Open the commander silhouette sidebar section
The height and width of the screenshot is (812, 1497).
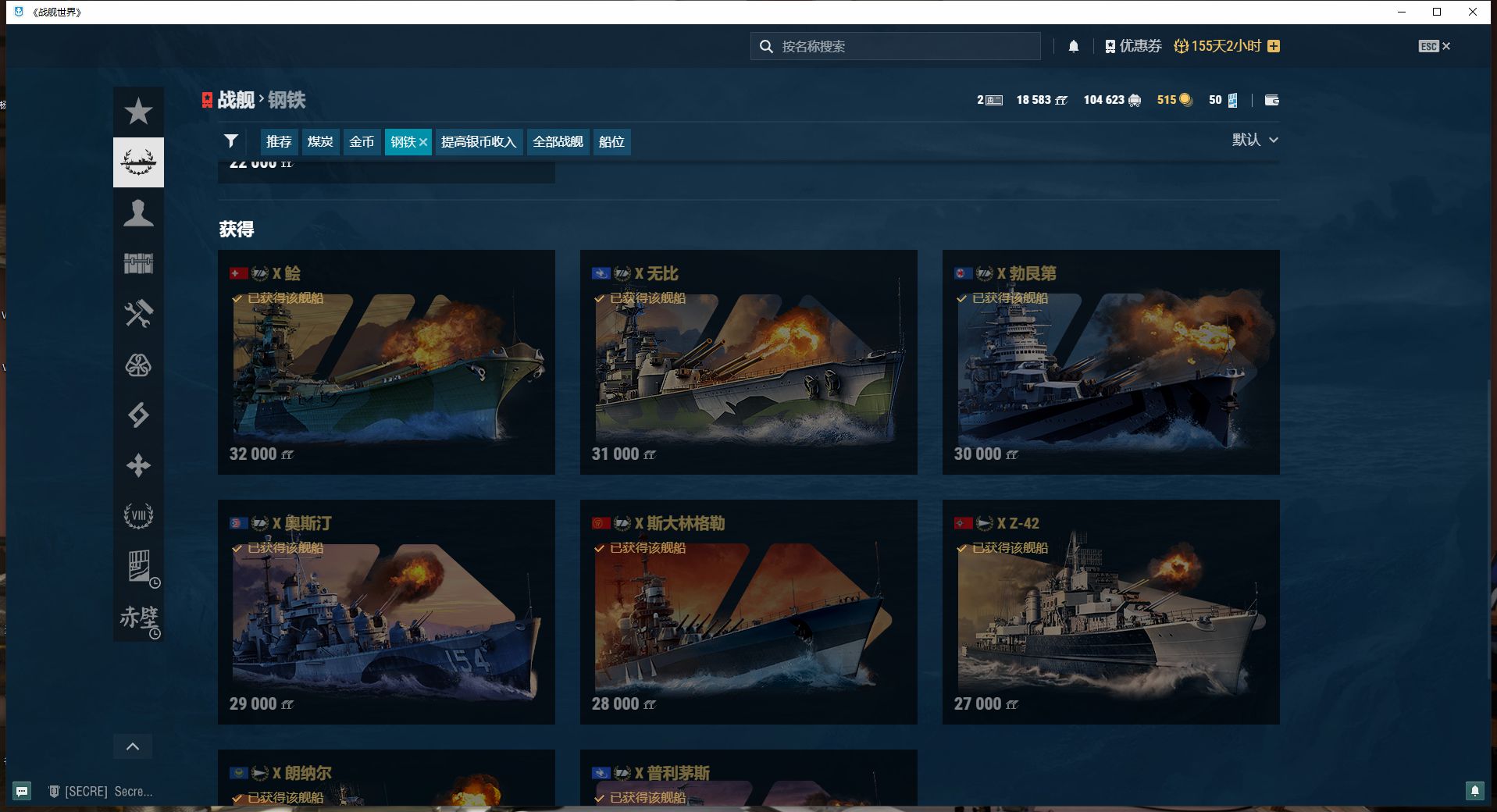(x=138, y=213)
